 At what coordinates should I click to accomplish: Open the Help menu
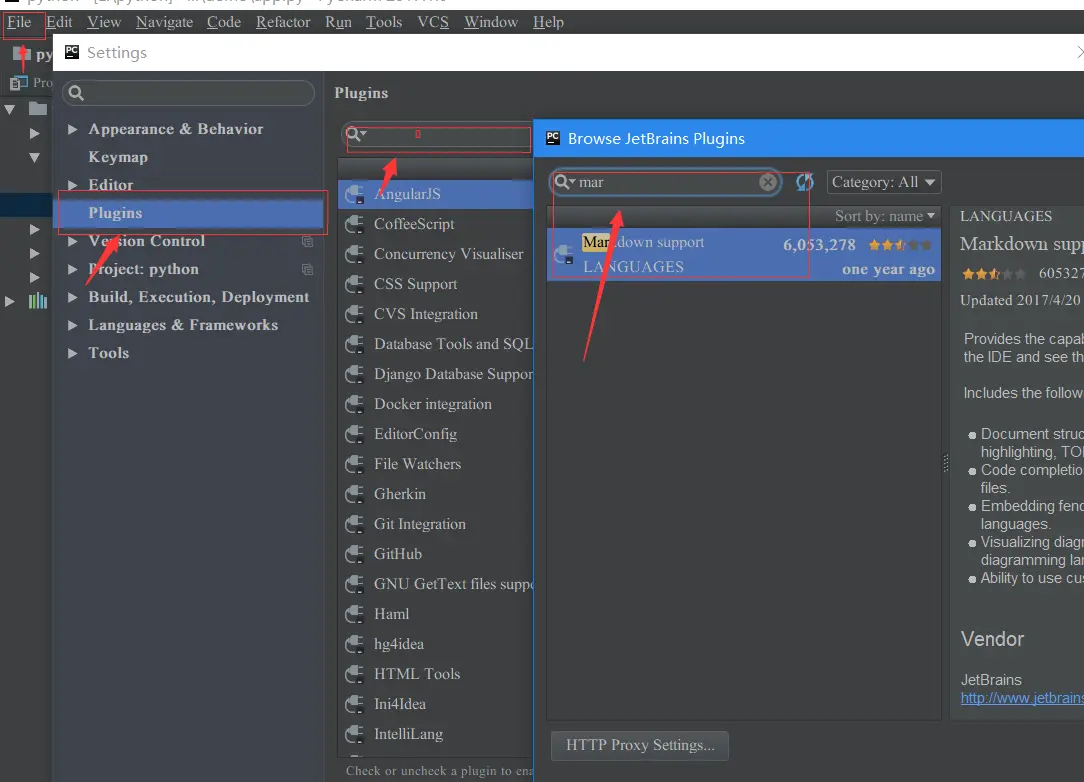tap(548, 22)
